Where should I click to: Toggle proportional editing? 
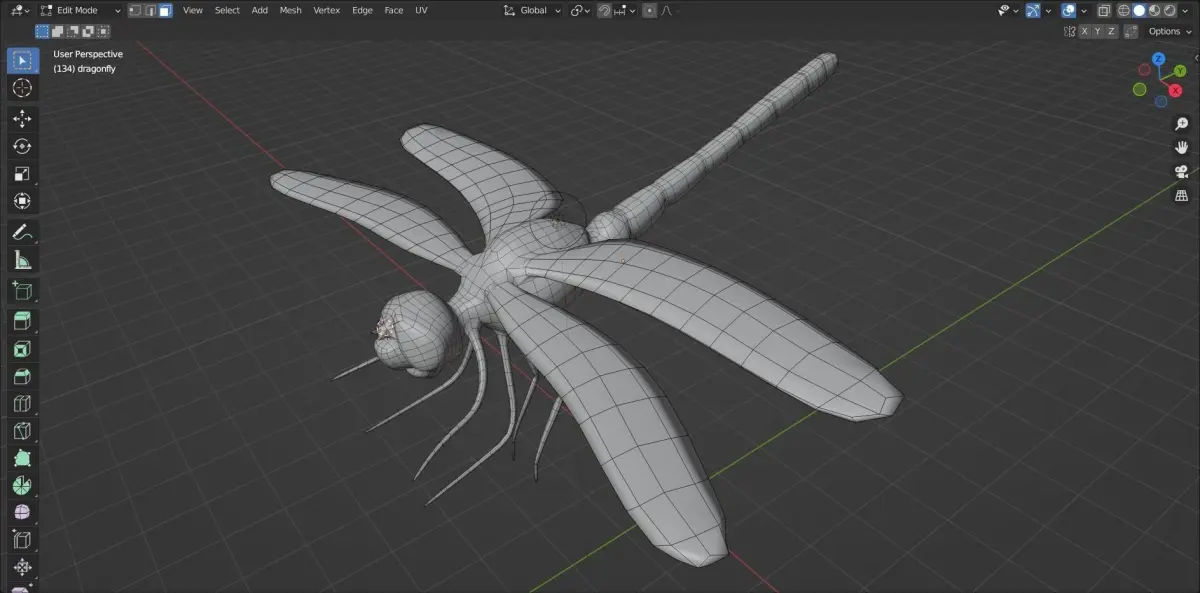(x=650, y=10)
